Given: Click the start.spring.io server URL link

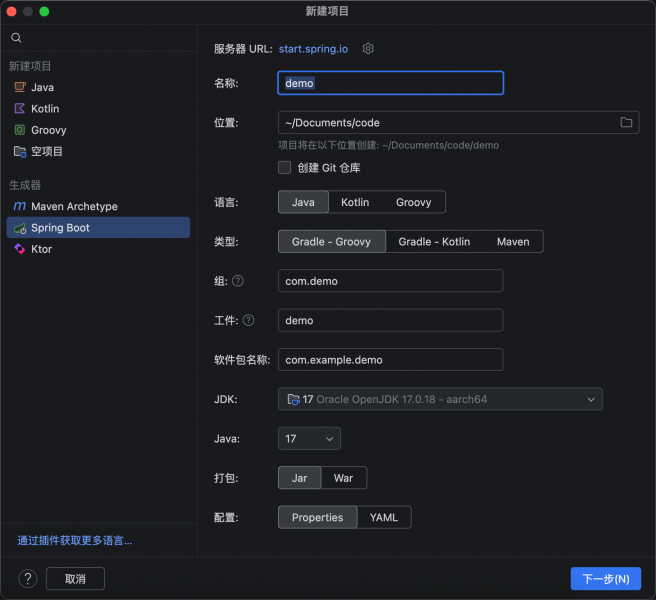Looking at the screenshot, I should (x=313, y=49).
